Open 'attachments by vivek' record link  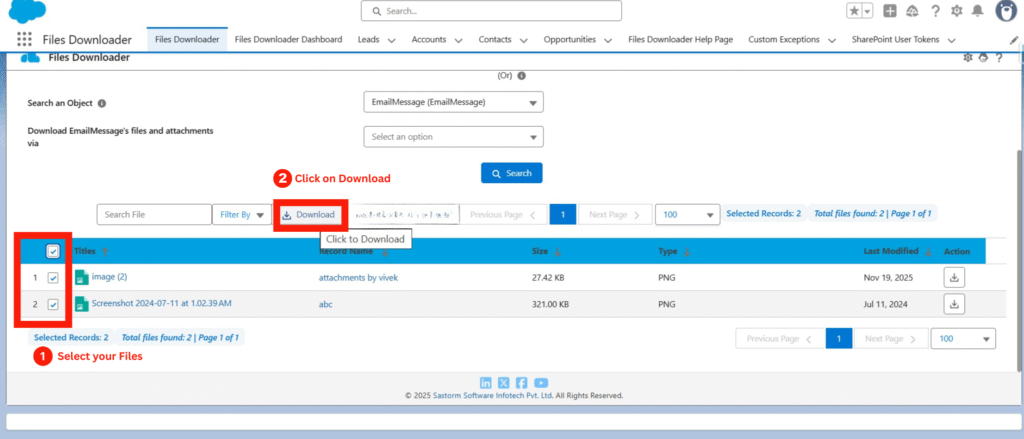point(358,278)
